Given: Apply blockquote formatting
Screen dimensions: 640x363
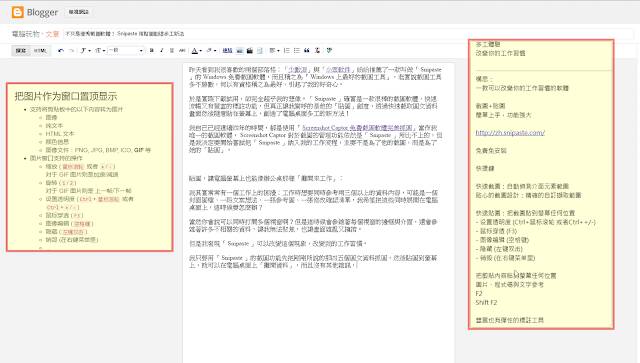Looking at the screenshot, I should [307, 51].
